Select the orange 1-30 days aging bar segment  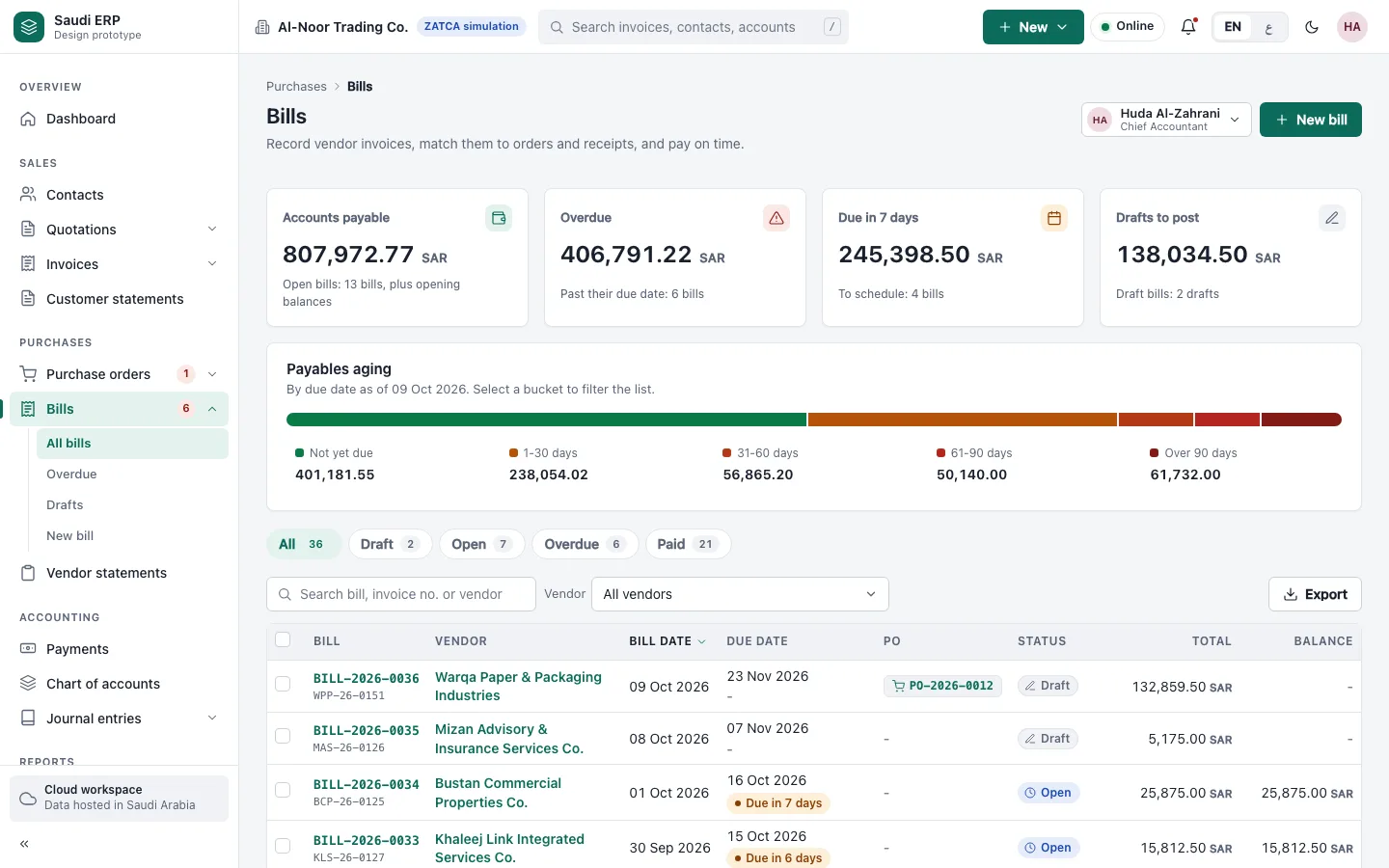pyautogui.click(x=963, y=420)
